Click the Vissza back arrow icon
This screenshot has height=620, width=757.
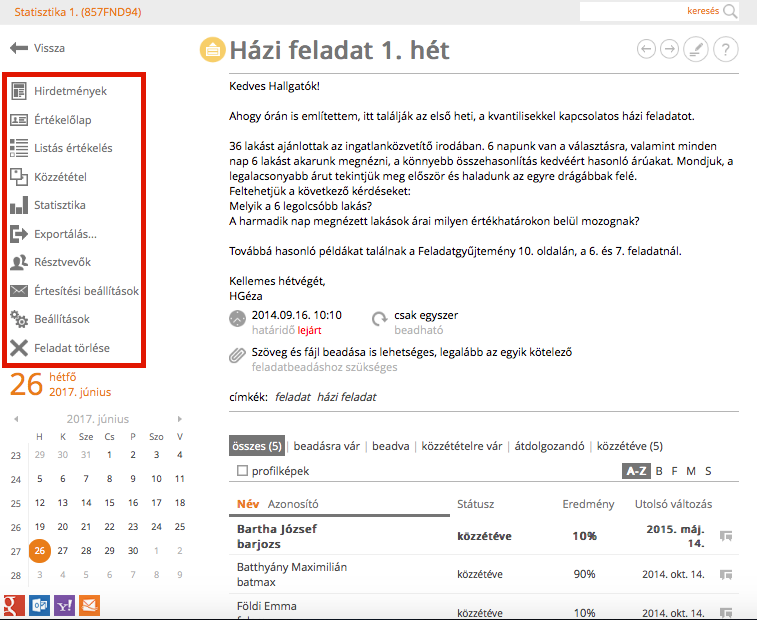point(19,48)
